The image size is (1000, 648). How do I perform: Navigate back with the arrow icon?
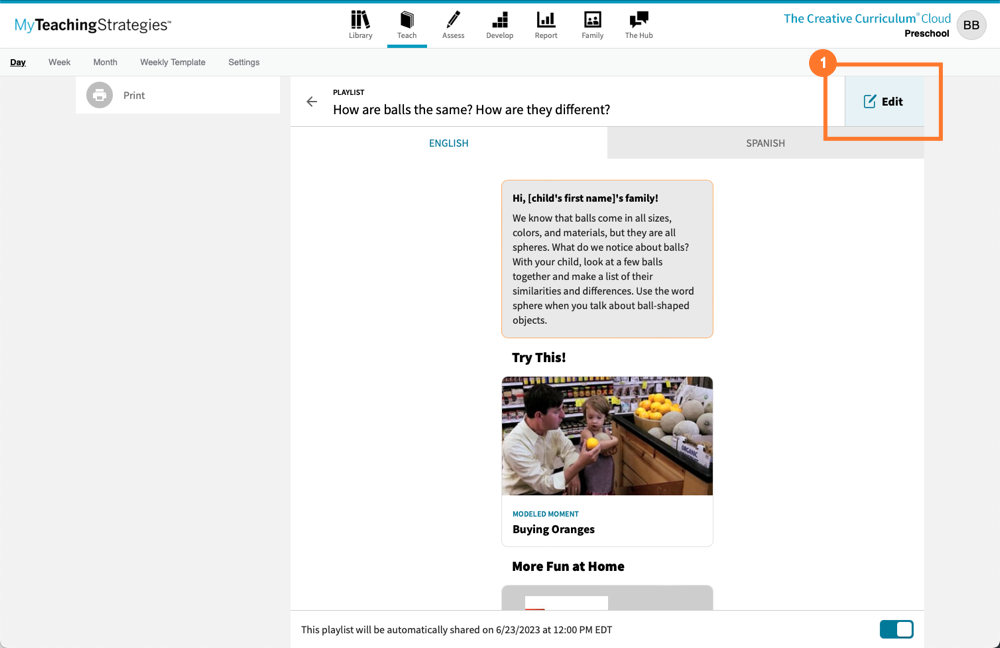[x=311, y=101]
